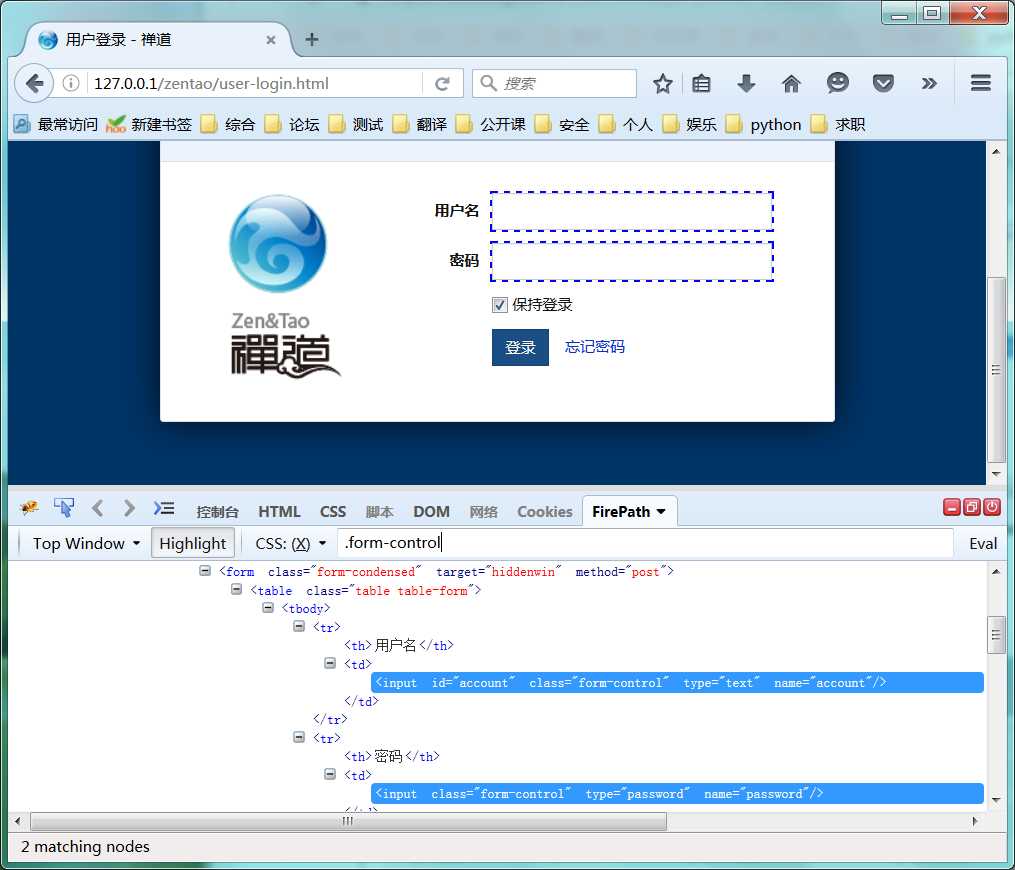Viewport: 1015px width, 870px height.
Task: Reload the page with refresh icon
Action: pyautogui.click(x=442, y=84)
